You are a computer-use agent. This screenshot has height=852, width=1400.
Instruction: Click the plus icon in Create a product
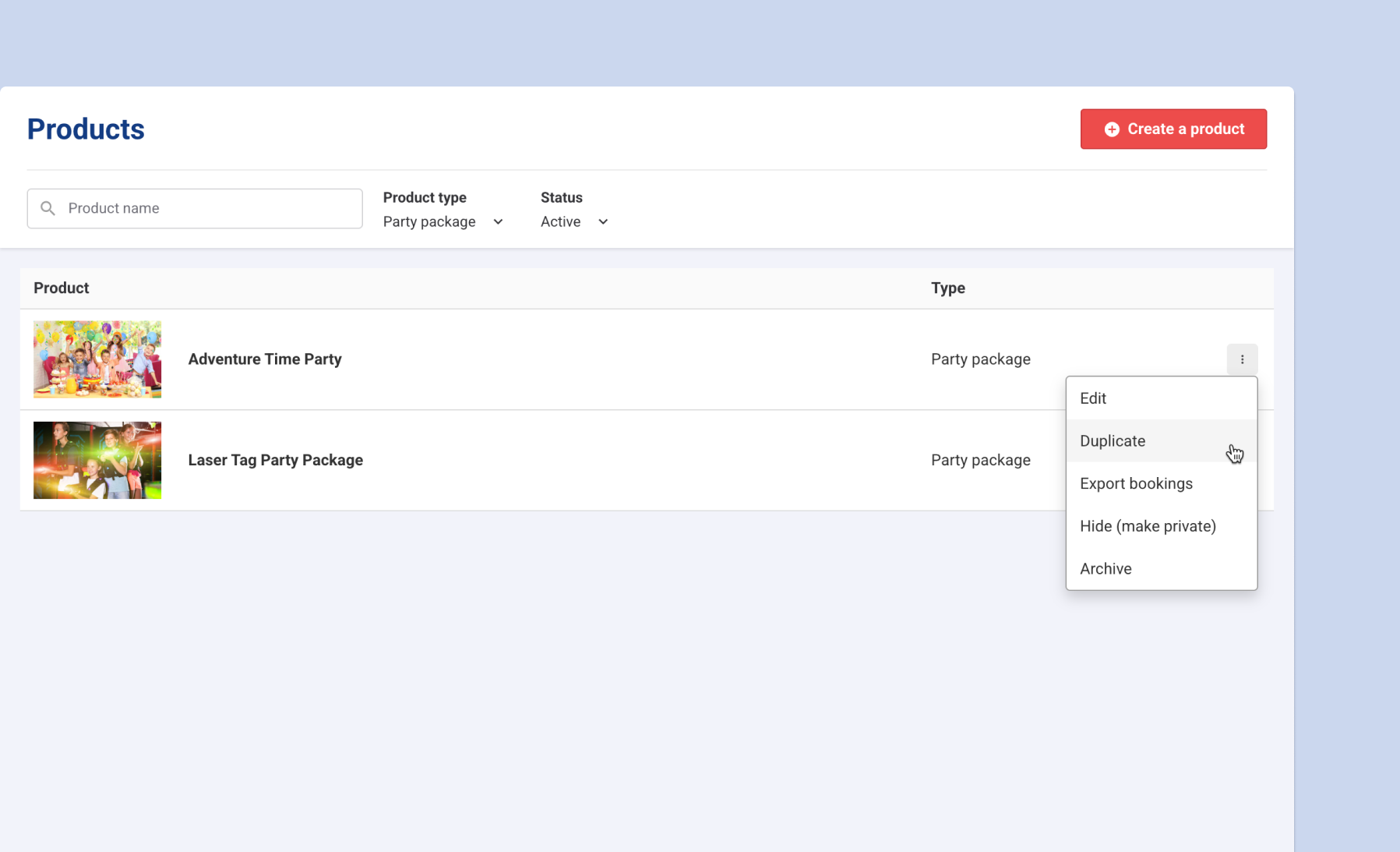tap(1112, 129)
